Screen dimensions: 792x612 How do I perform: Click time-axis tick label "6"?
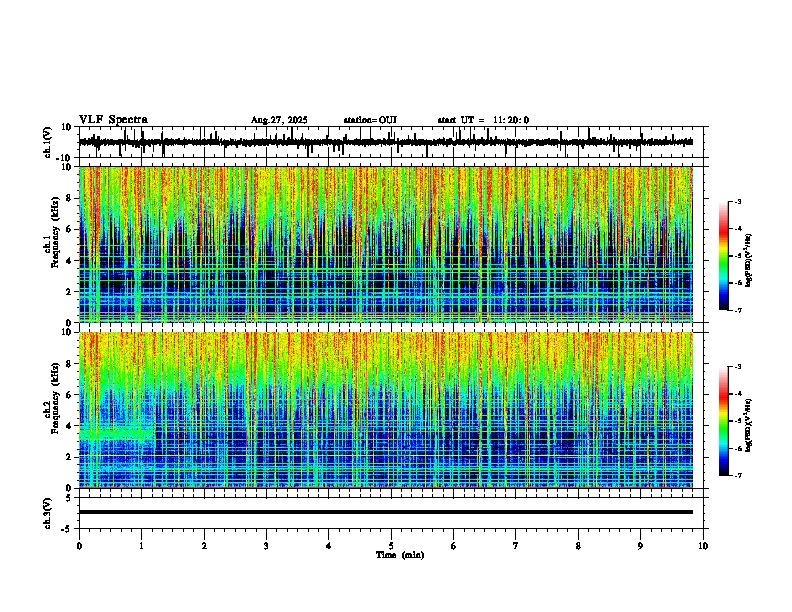click(x=453, y=546)
